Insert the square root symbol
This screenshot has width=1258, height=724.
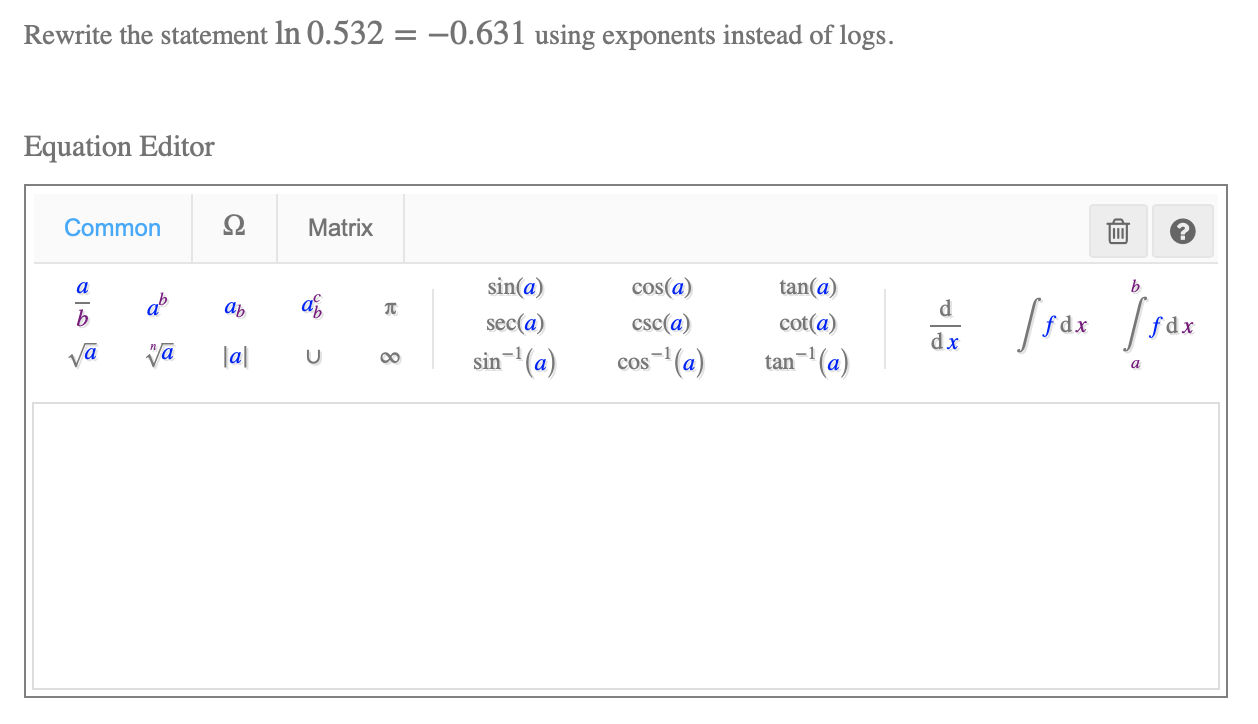pyautogui.click(x=81, y=356)
